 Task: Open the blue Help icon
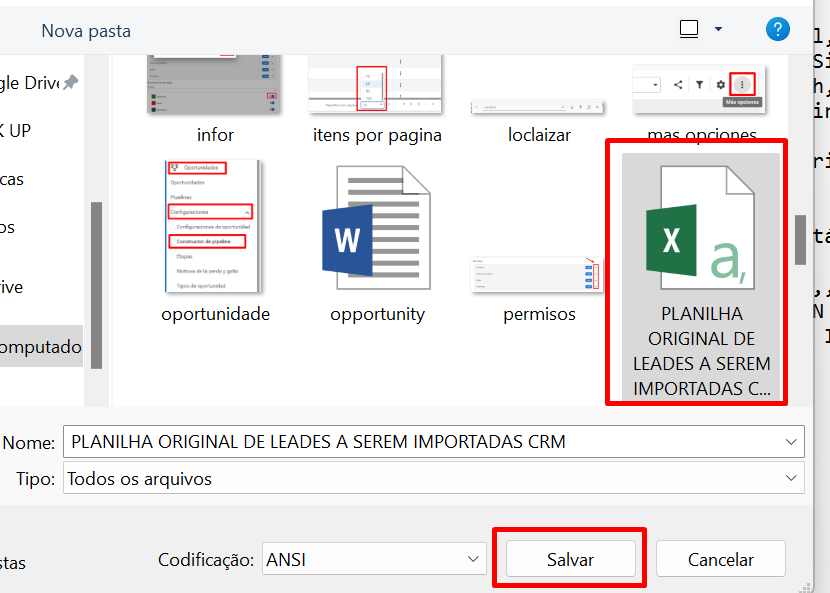[x=778, y=29]
